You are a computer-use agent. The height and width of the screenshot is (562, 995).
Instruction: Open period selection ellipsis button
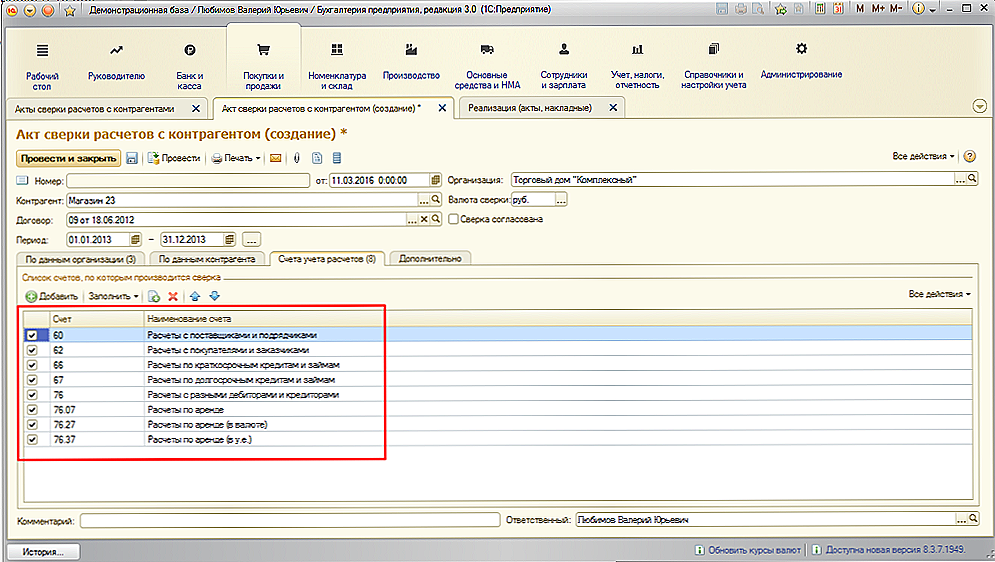(x=251, y=240)
